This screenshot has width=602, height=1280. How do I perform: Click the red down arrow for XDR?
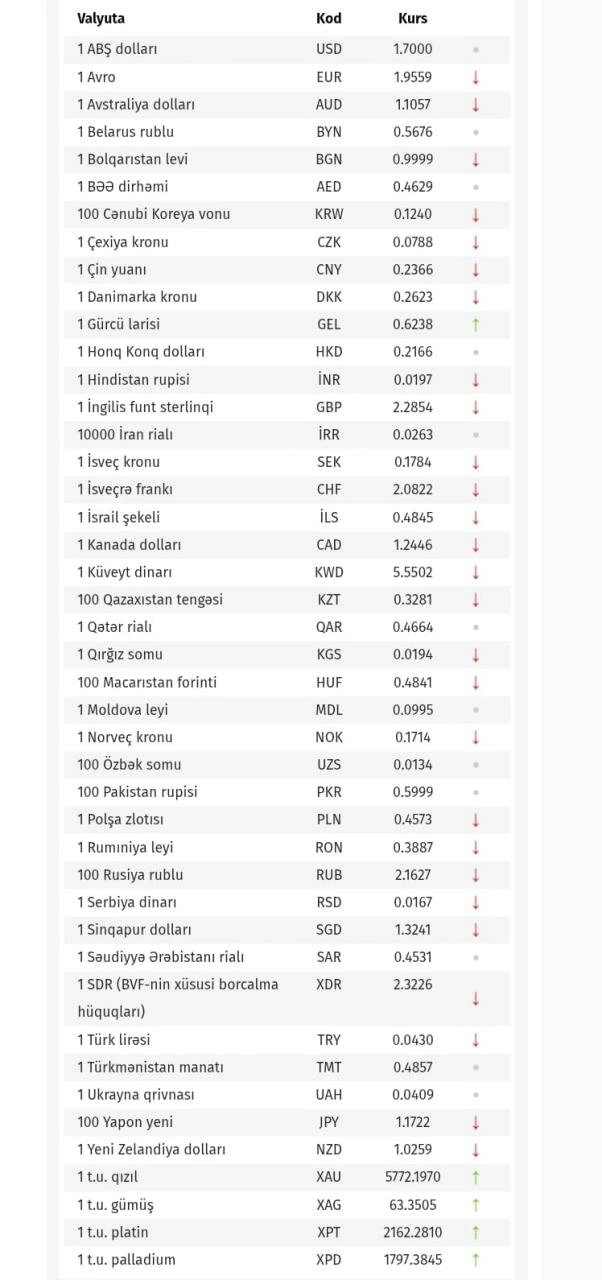tap(476, 998)
